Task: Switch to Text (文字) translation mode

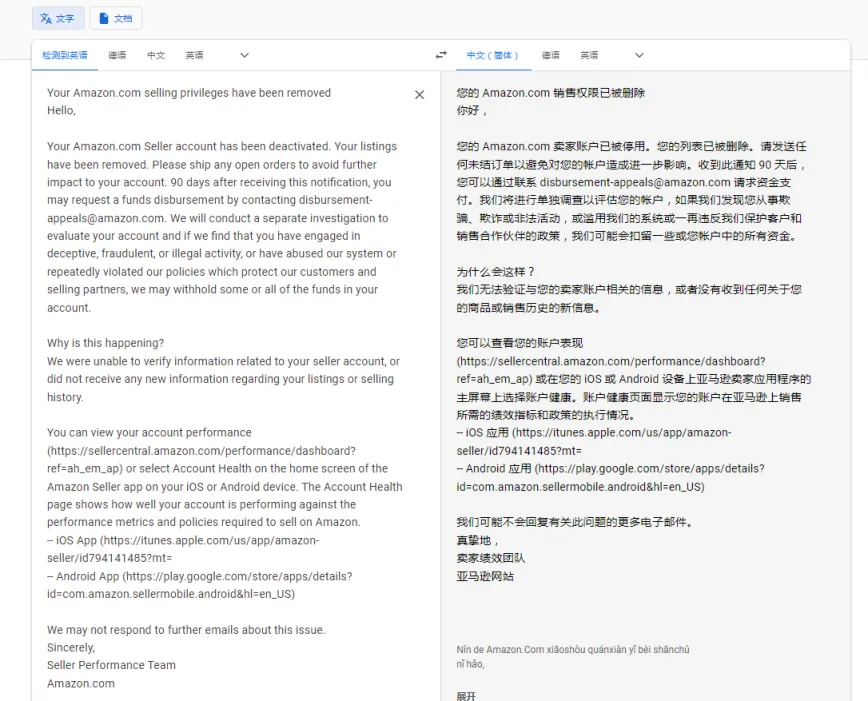Action: coord(58,18)
